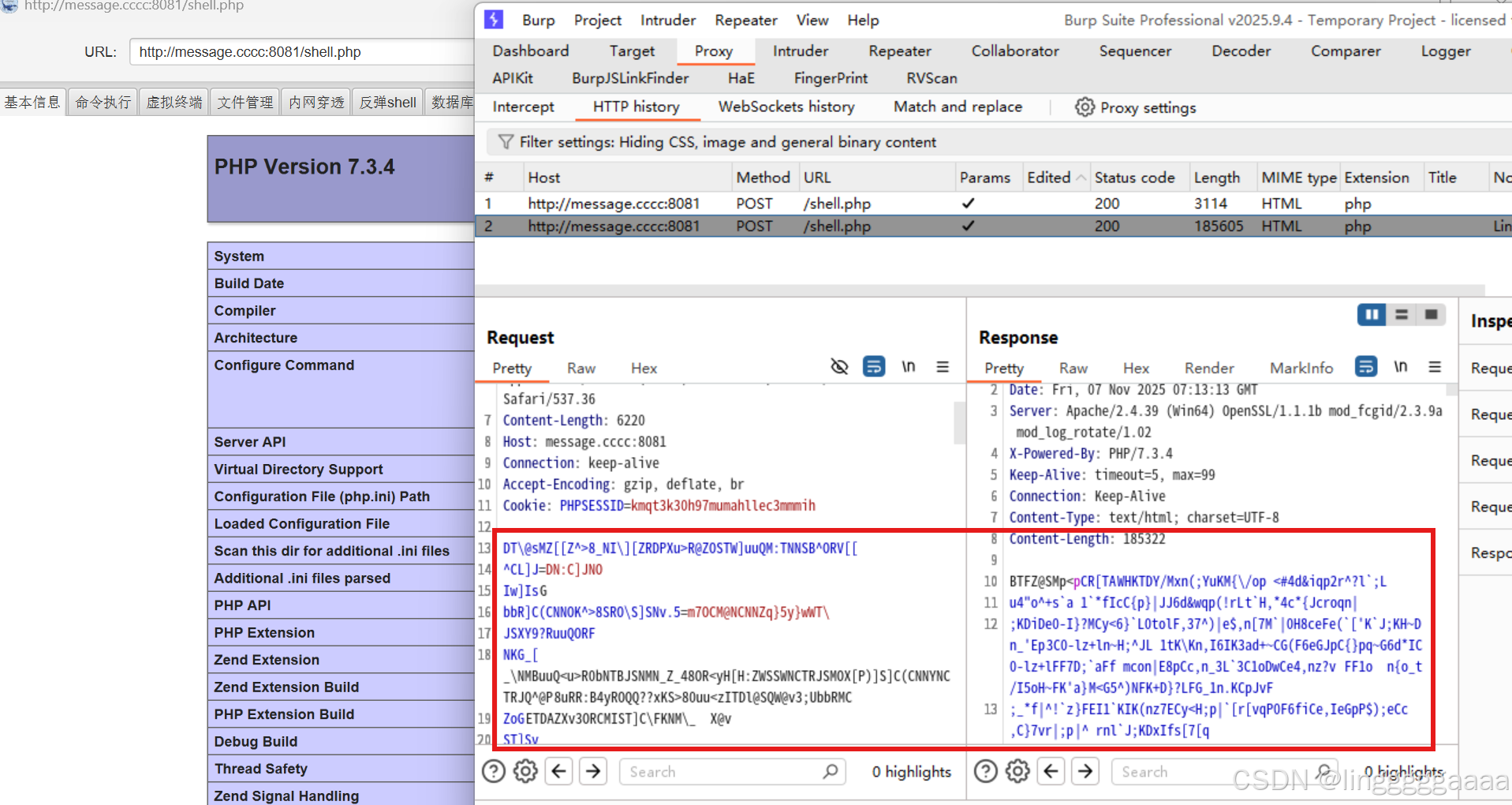Open help icon beside Response search

tap(986, 771)
